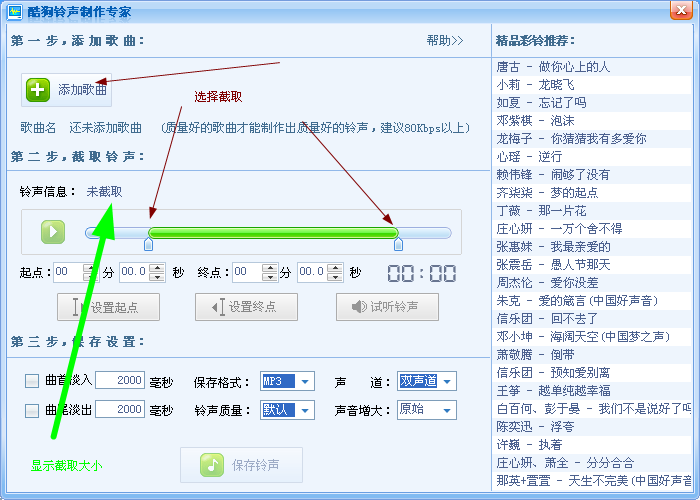Image resolution: width=700 pixels, height=500 pixels.
Task: Click the start point seconds field
Action: 134,272
